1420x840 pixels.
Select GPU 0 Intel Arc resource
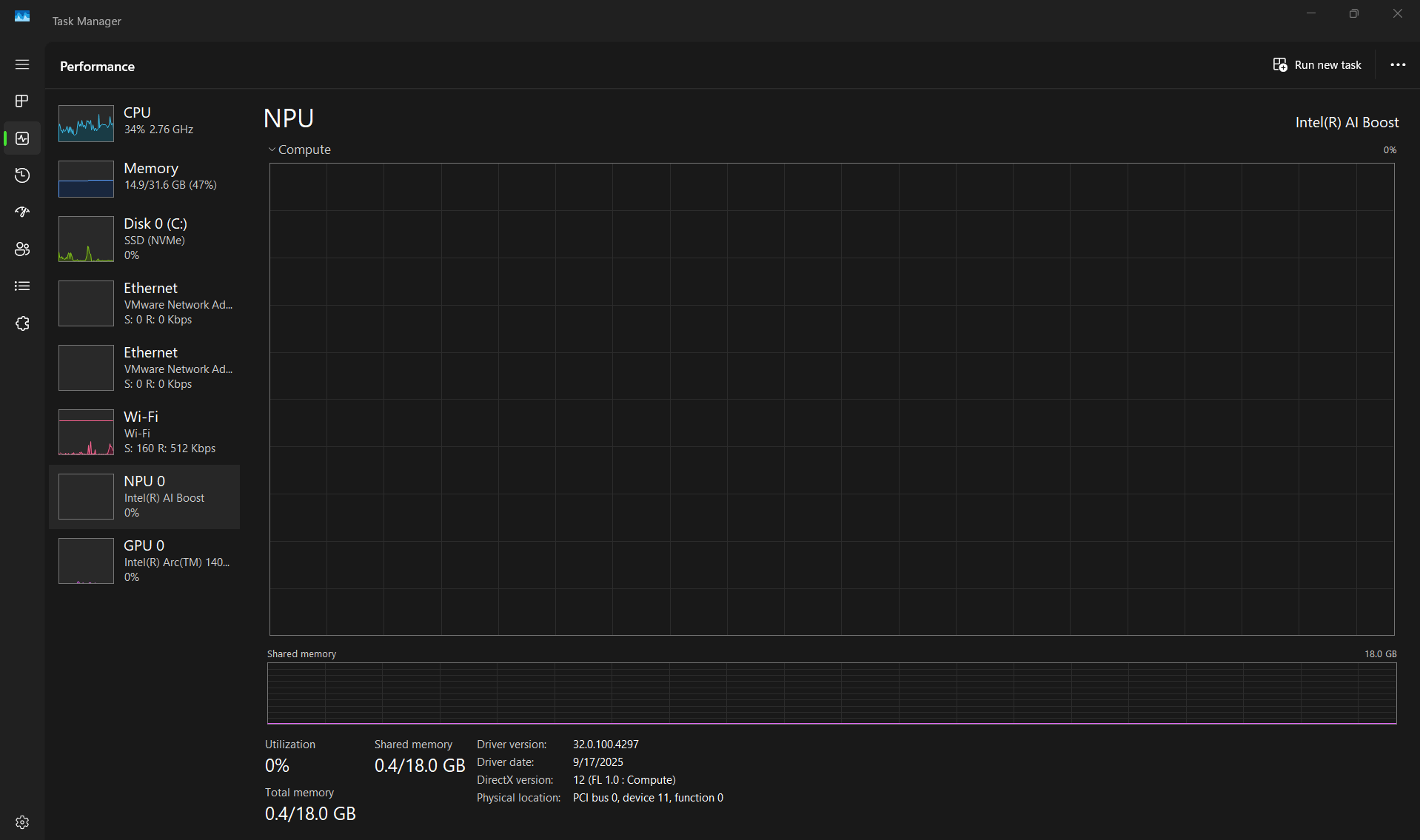(x=144, y=561)
